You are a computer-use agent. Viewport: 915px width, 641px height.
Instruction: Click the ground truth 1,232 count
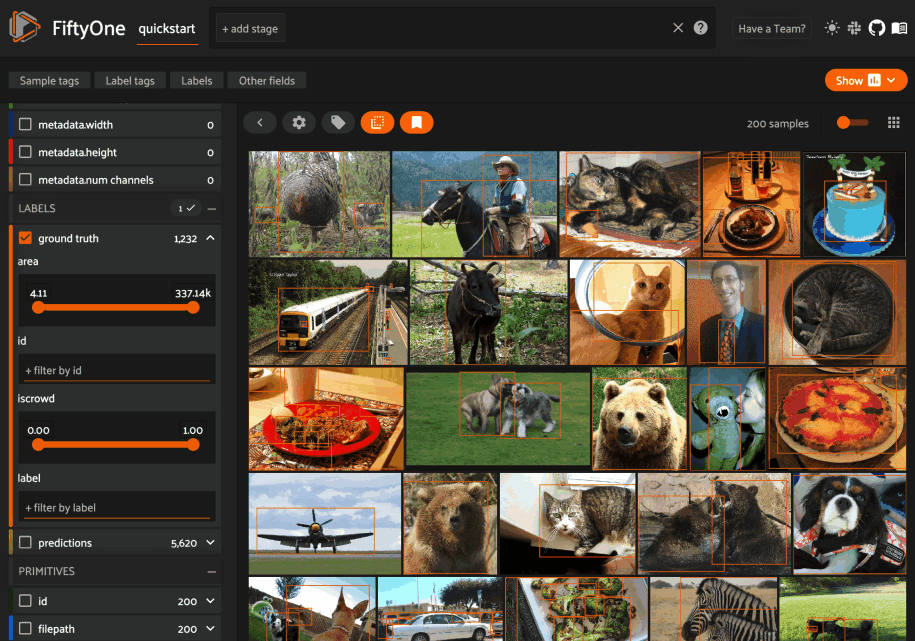[186, 238]
